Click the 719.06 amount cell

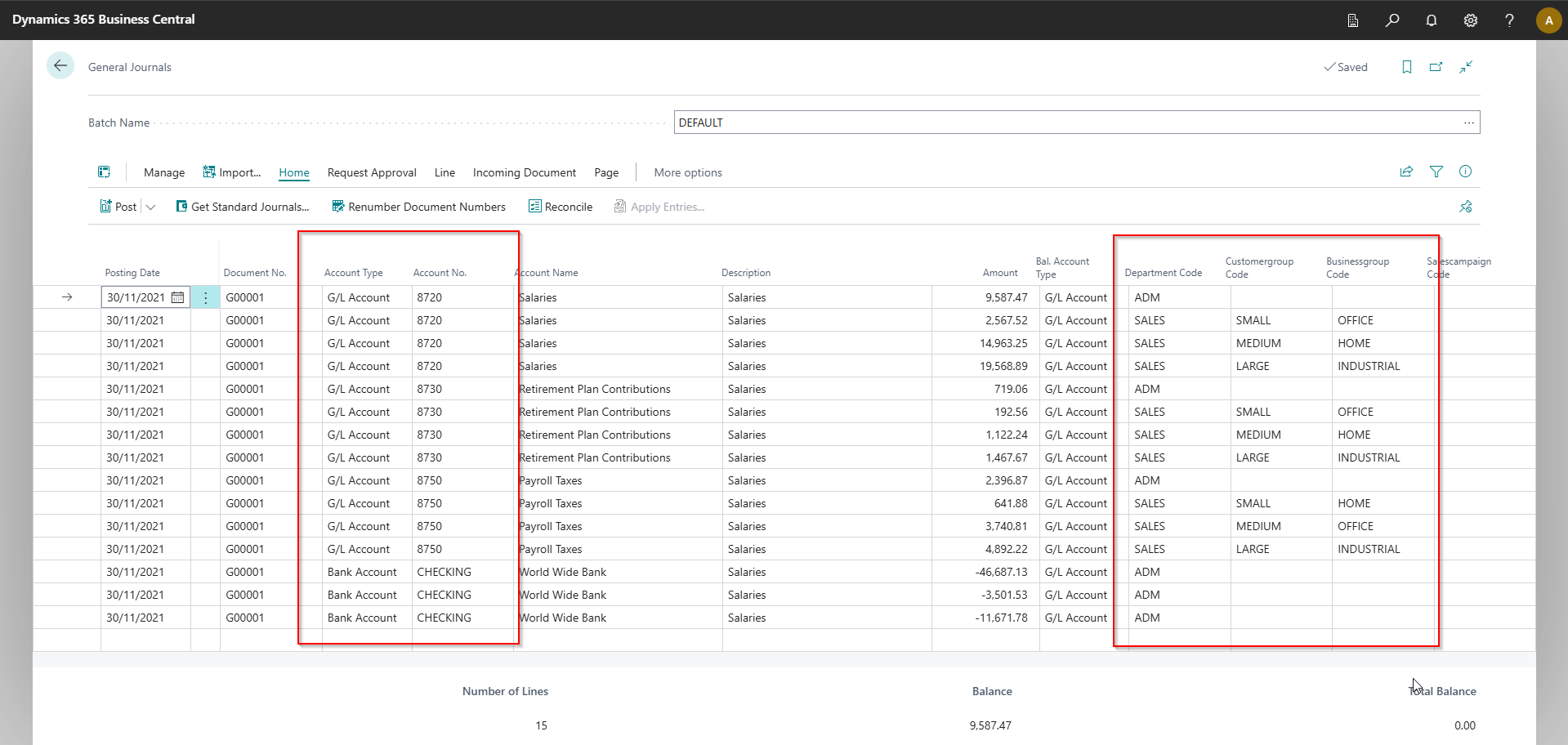(985, 389)
